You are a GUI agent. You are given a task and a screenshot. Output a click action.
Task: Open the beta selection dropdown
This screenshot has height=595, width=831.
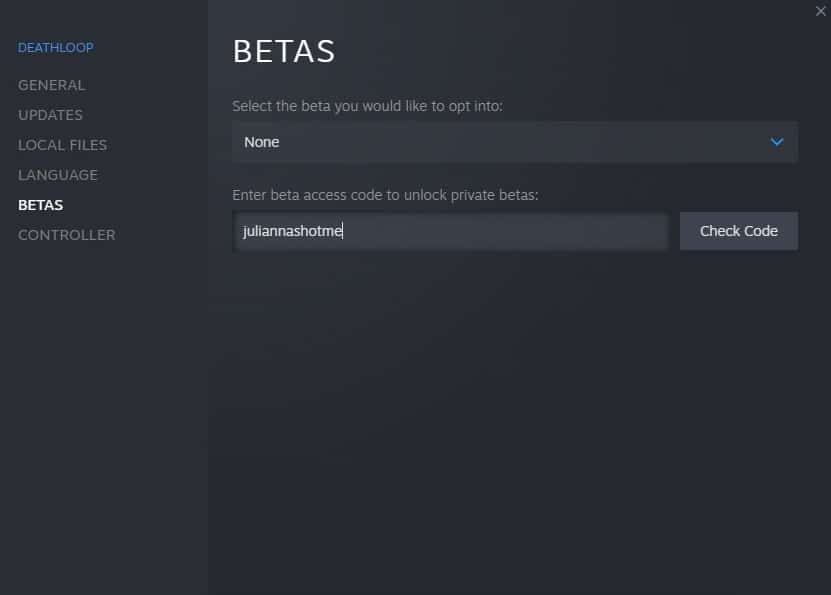coord(514,142)
